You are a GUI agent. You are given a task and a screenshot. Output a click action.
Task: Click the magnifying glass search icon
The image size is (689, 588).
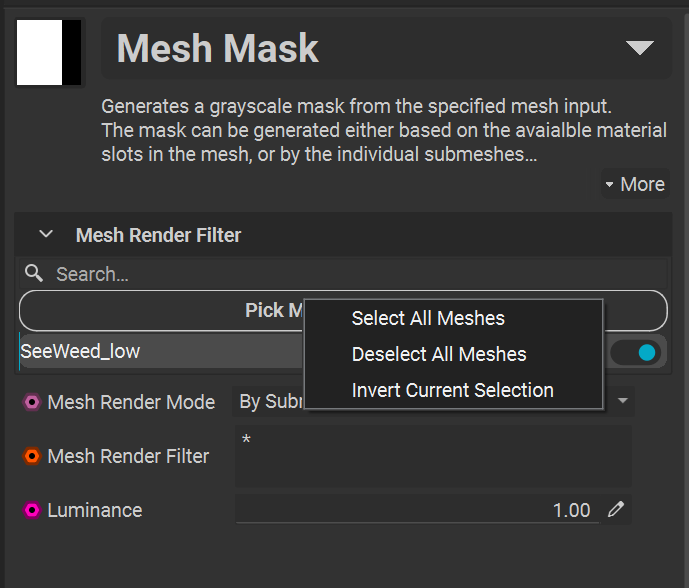click(34, 273)
